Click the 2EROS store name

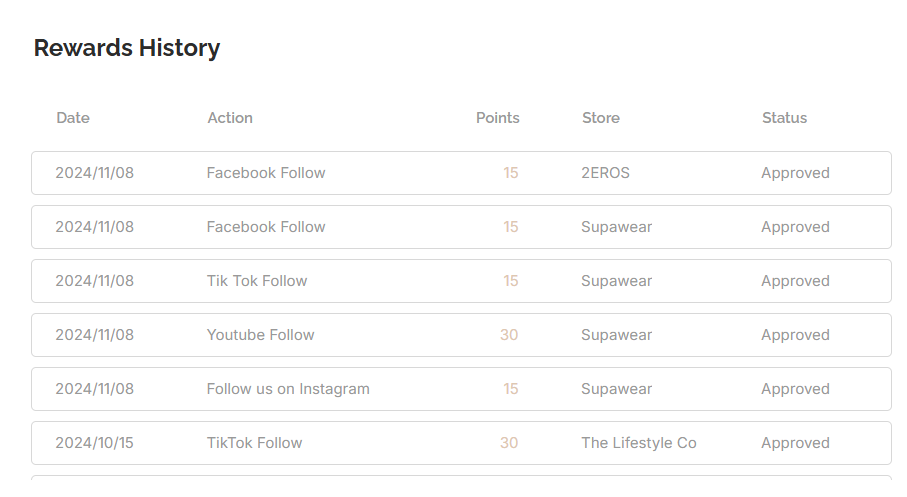[605, 173]
